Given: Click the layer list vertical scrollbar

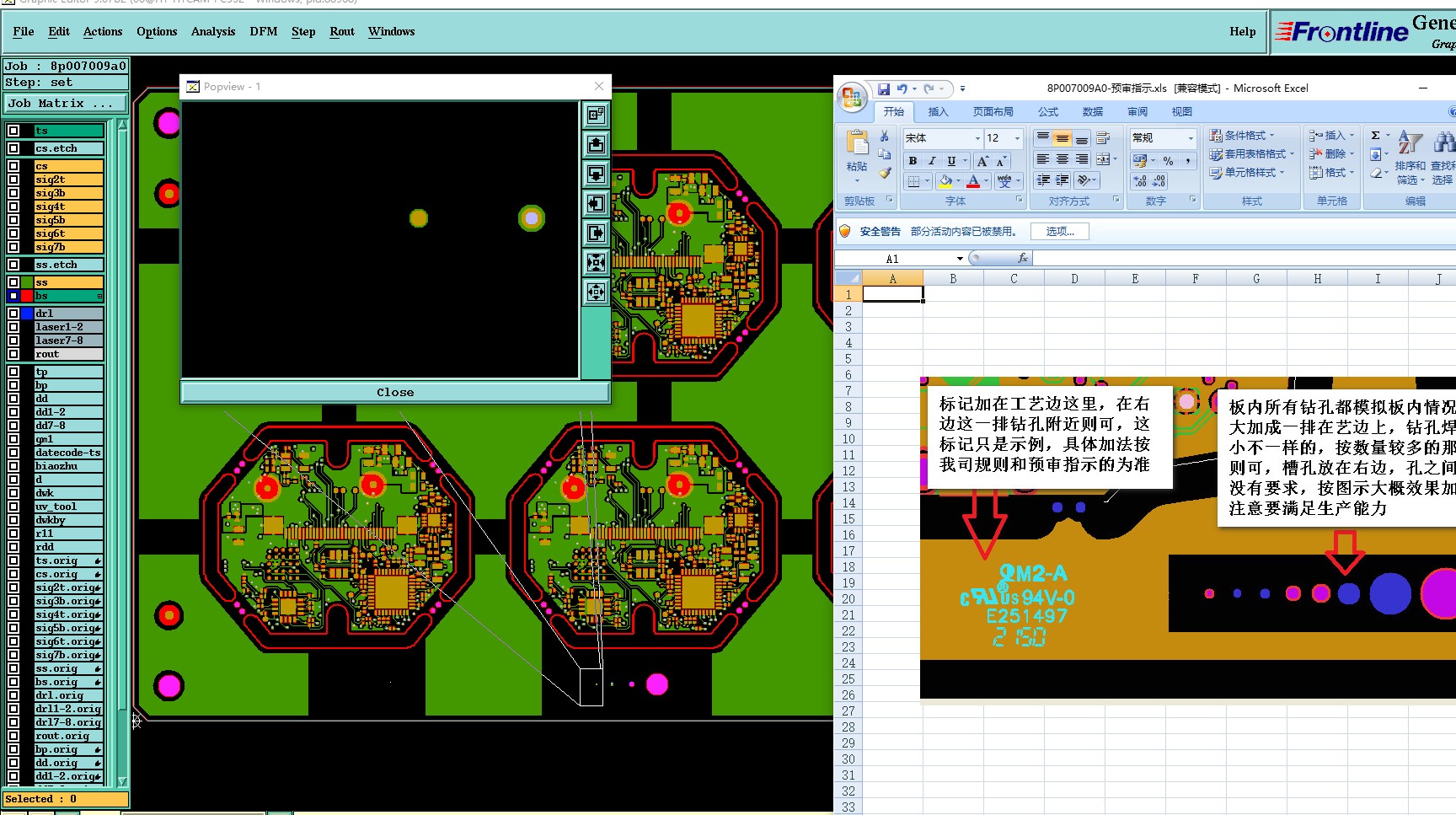Looking at the screenshot, I should [122, 453].
